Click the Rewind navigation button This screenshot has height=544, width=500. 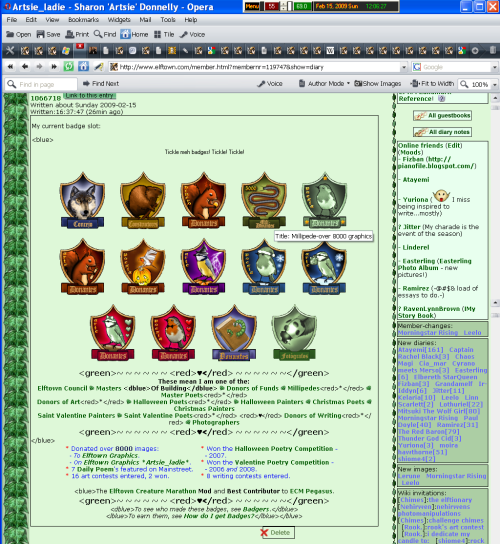tap(10, 67)
